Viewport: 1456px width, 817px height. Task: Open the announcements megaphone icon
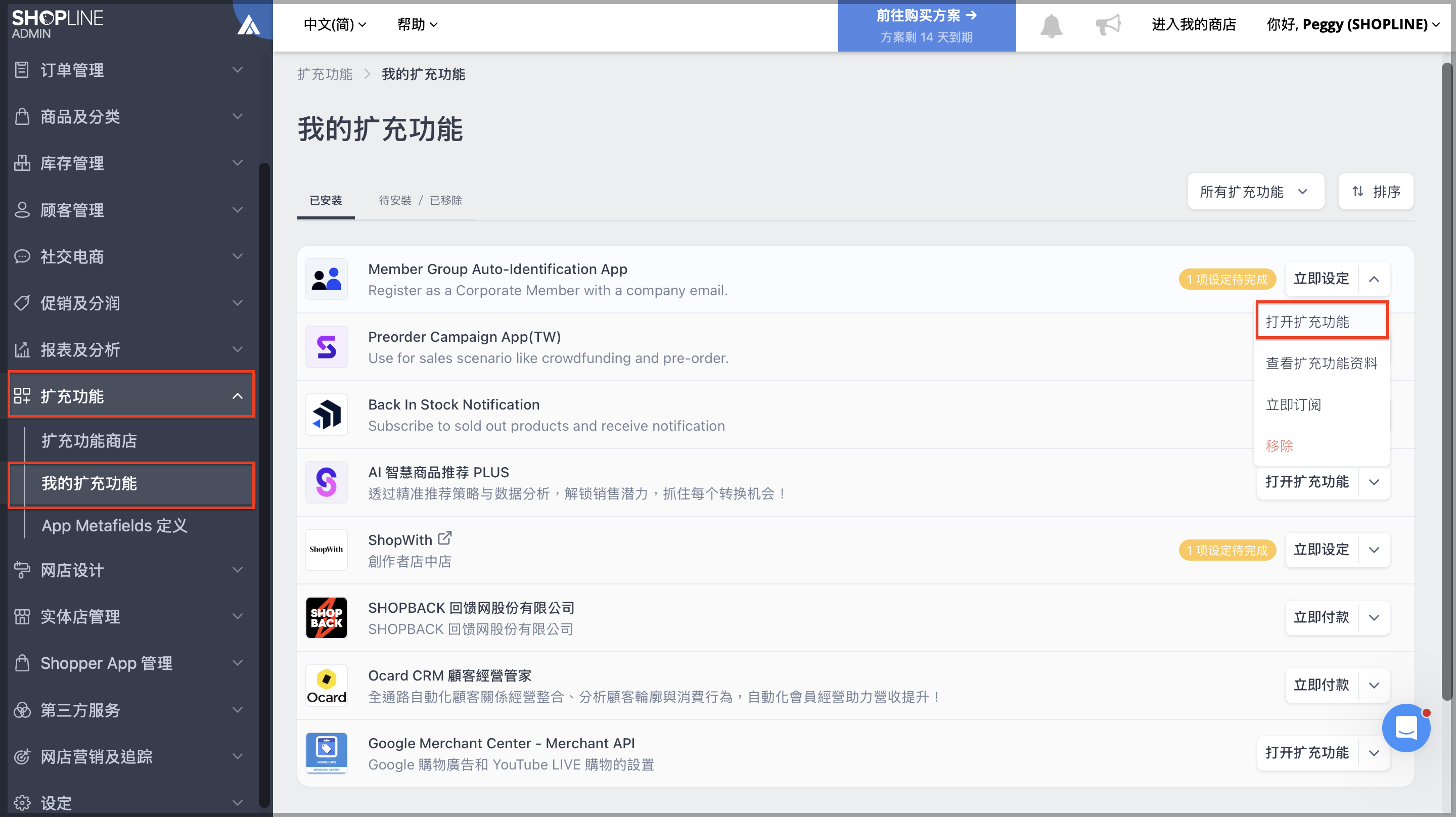point(1108,25)
